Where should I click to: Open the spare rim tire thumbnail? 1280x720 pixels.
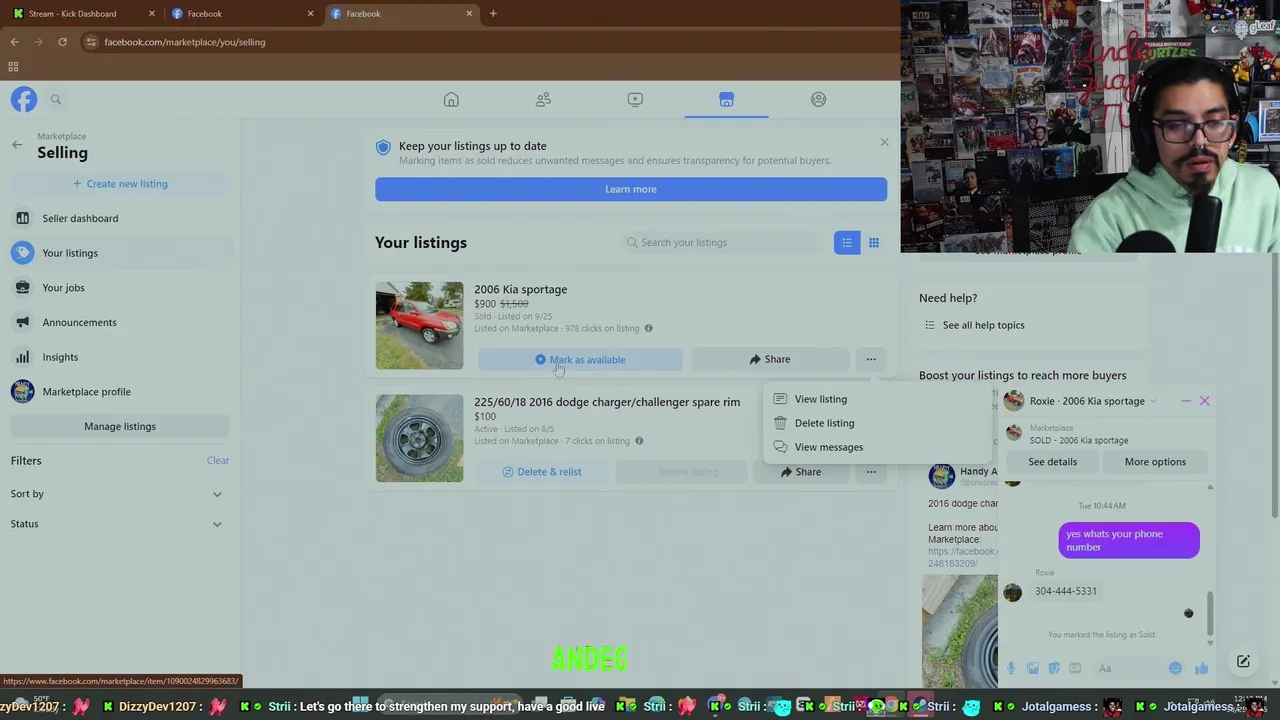419,438
